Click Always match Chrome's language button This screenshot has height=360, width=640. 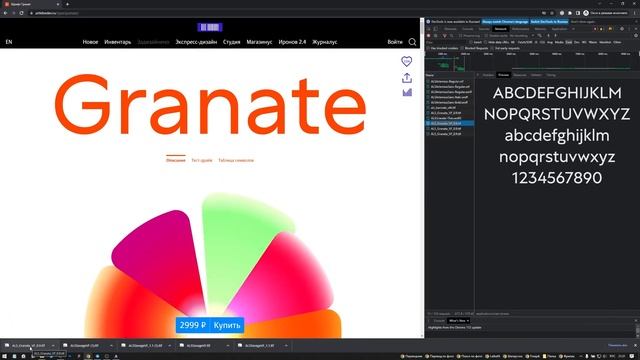click(x=505, y=22)
